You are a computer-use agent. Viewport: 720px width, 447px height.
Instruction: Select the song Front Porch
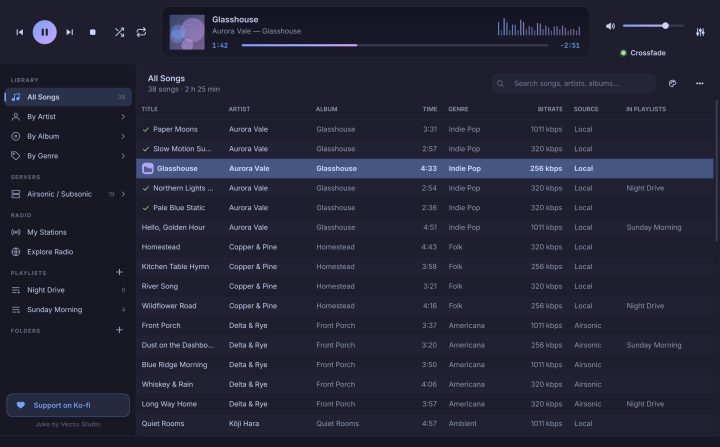click(425, 325)
